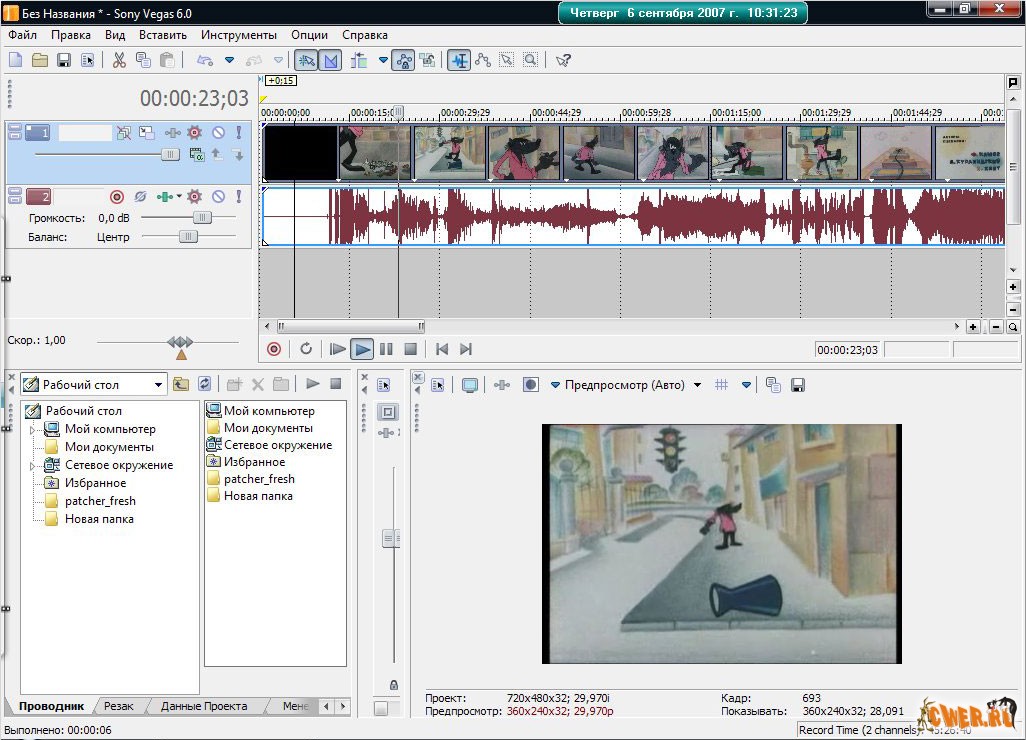This screenshot has height=740, width=1026.
Task: Arm audio track 2 for recording
Action: coord(117,197)
